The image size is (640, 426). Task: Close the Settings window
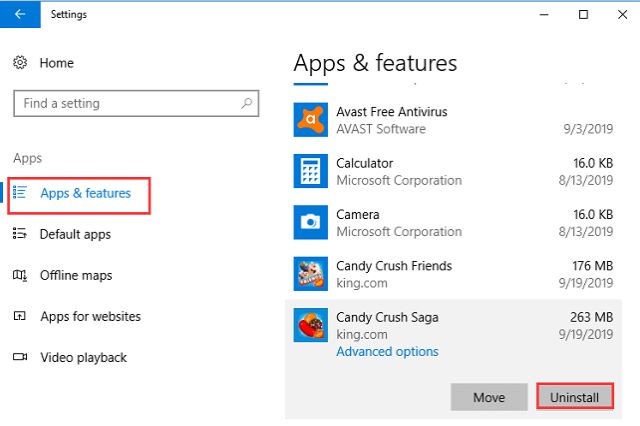(622, 15)
